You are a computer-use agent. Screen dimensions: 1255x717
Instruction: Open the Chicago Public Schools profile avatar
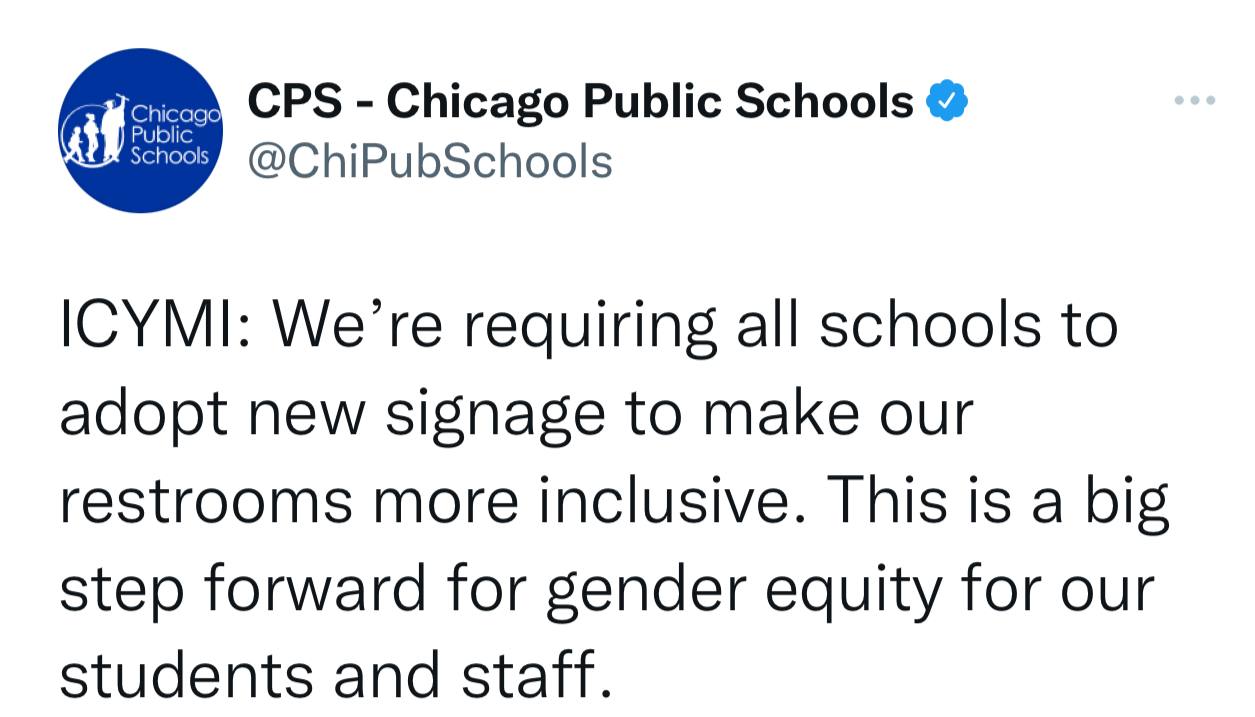(x=140, y=131)
